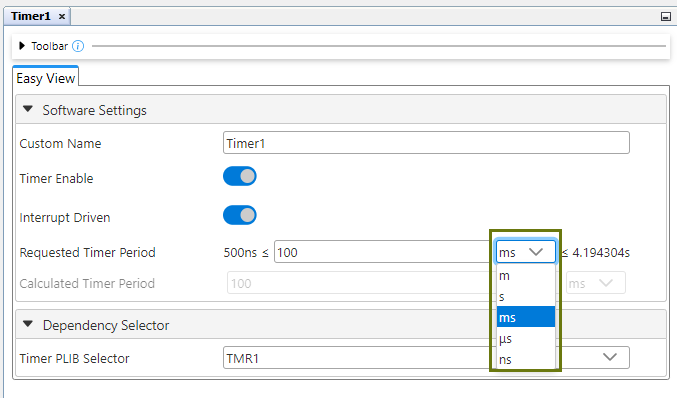The width and height of the screenshot is (677, 398).
Task: Collapse the Software Settings section
Action: [x=28, y=109]
